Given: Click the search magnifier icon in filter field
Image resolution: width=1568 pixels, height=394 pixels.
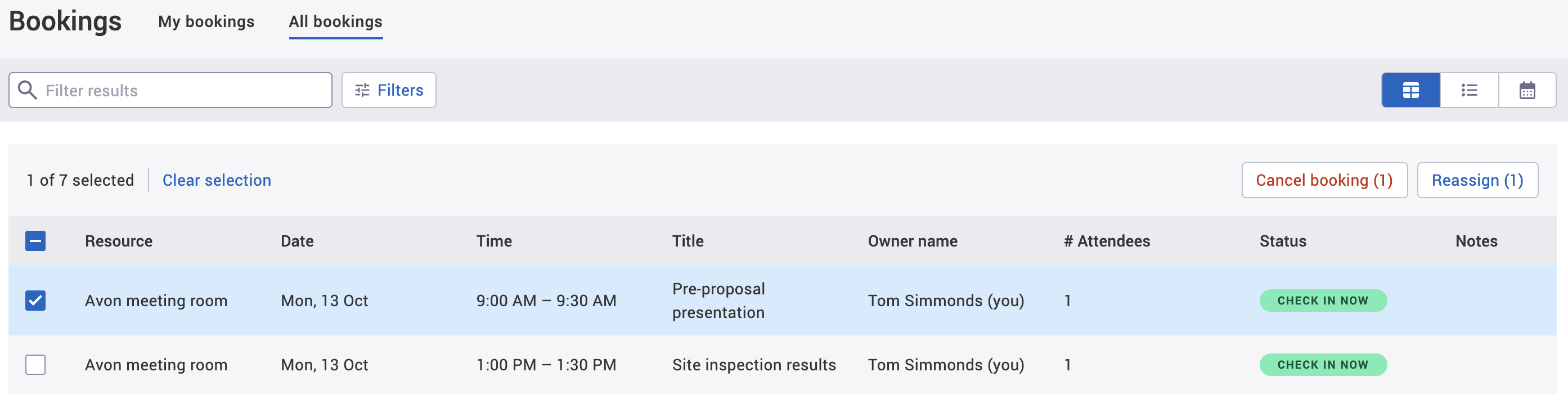Looking at the screenshot, I should click(x=27, y=89).
